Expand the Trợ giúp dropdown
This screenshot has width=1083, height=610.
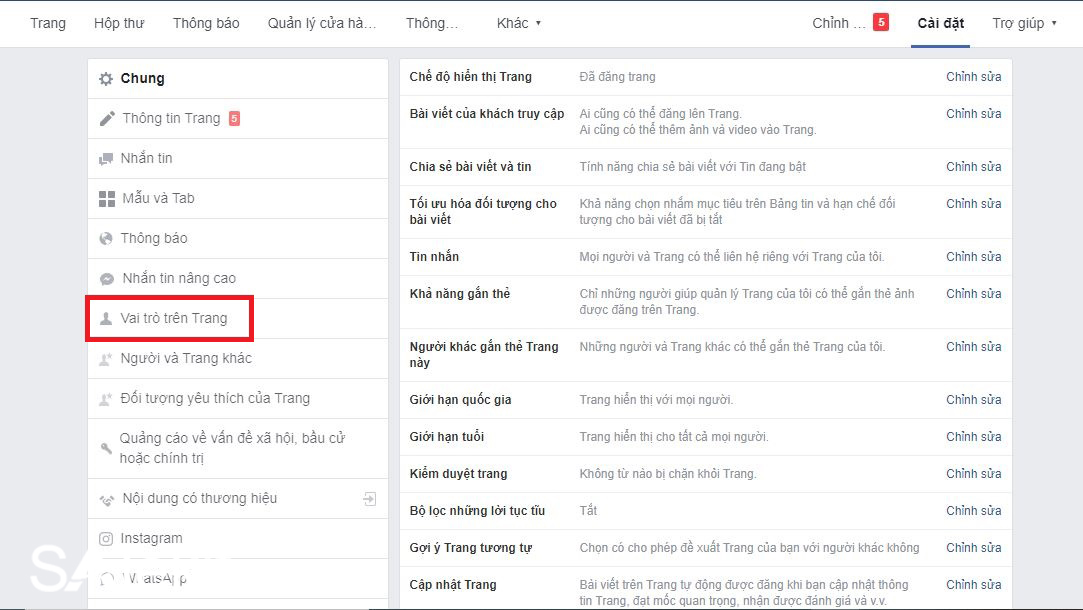point(1024,22)
